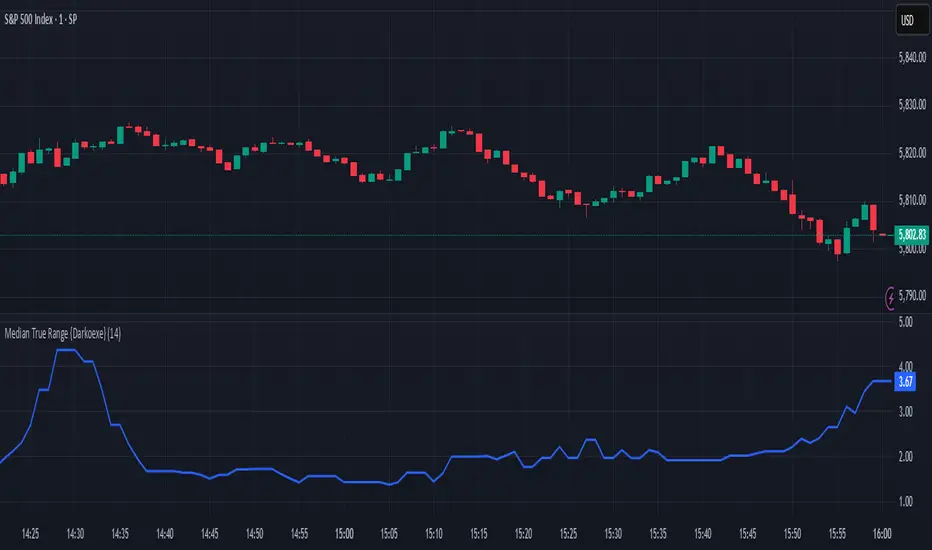Click the 5,840.00 price scale label

912,58
